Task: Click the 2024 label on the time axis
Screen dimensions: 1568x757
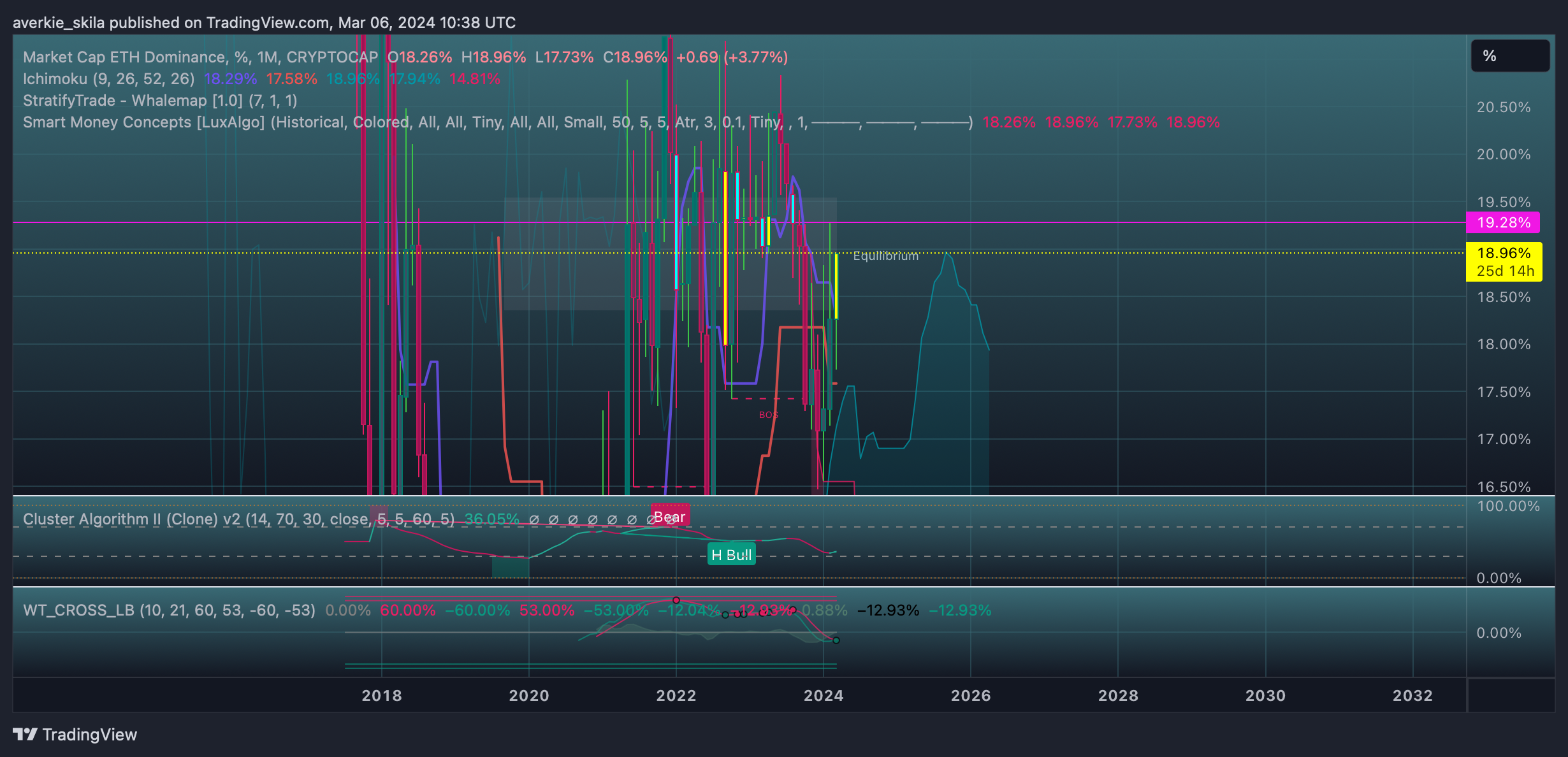Action: [824, 696]
